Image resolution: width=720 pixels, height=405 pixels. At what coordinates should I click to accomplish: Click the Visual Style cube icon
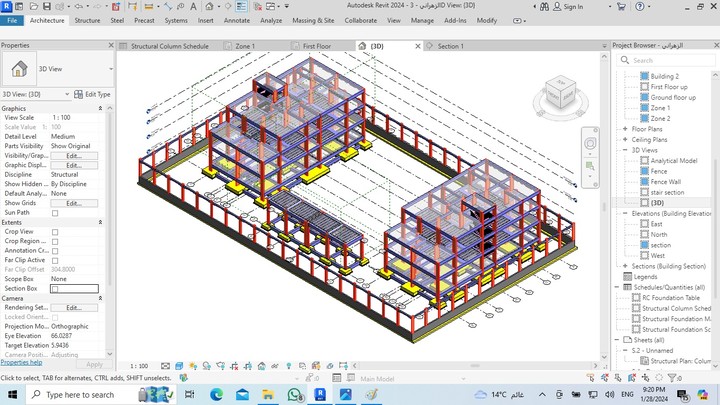[x=179, y=366]
